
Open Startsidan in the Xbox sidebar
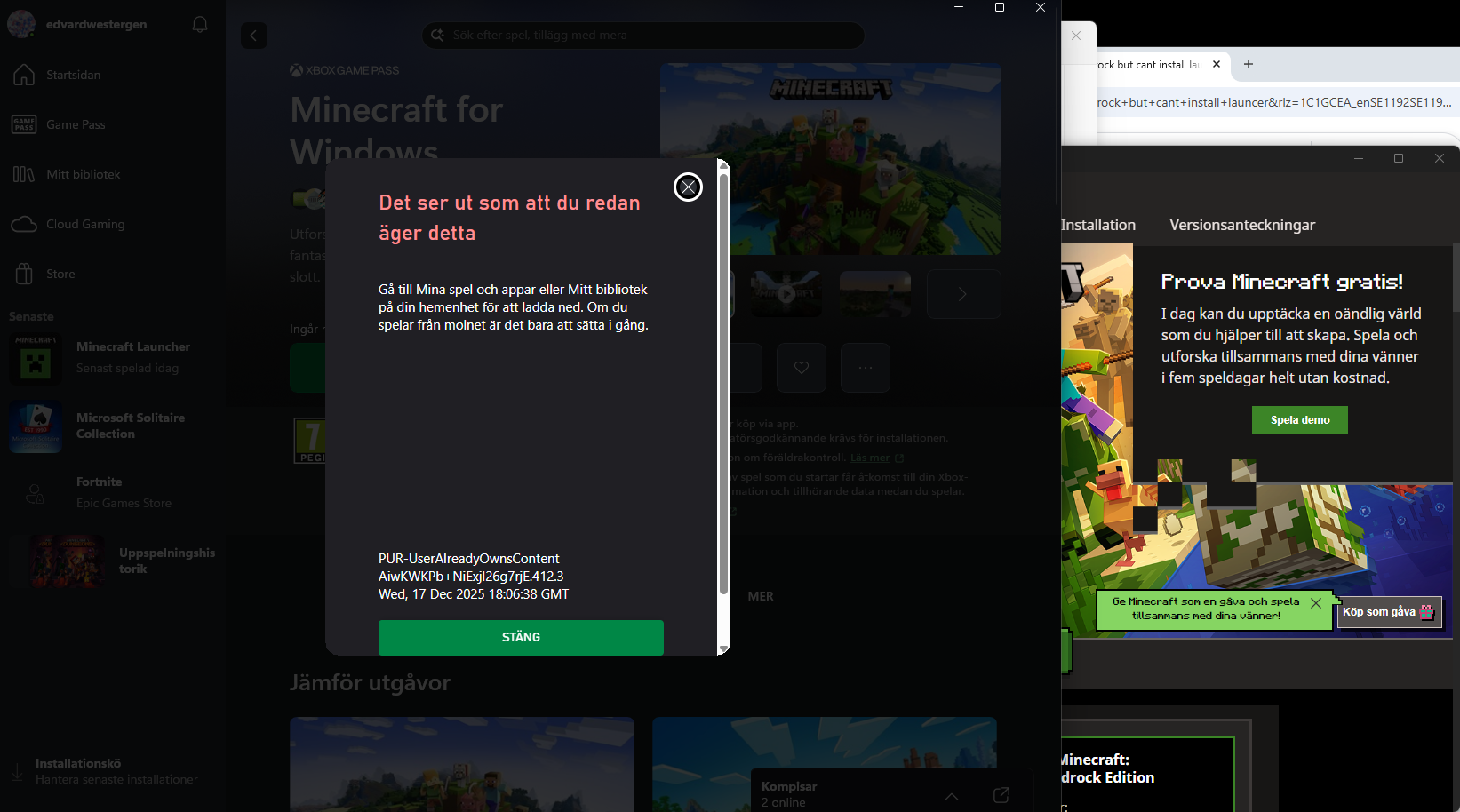click(x=112, y=75)
